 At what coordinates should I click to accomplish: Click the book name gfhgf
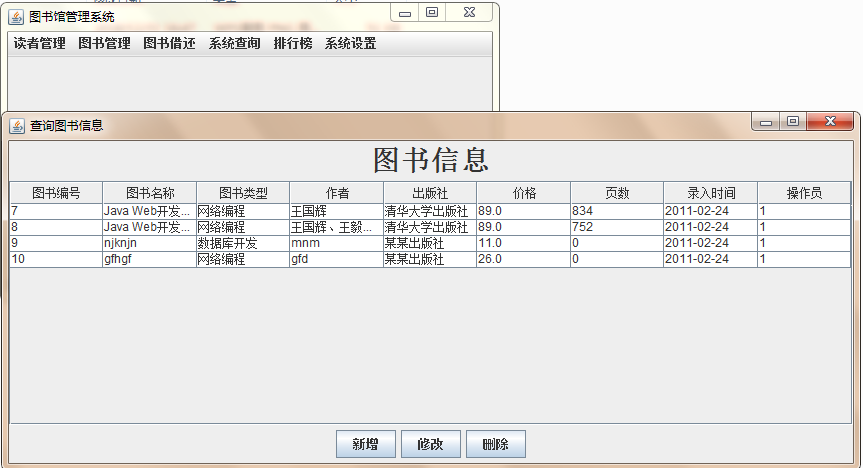(150, 259)
